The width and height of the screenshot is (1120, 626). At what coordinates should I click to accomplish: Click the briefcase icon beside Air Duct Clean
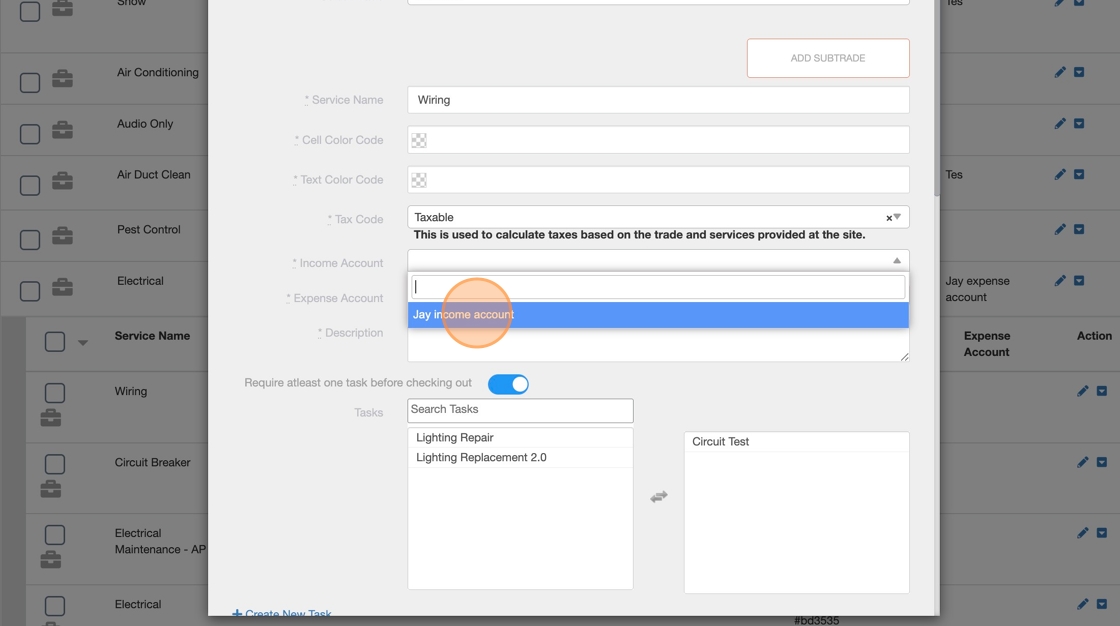(x=62, y=181)
